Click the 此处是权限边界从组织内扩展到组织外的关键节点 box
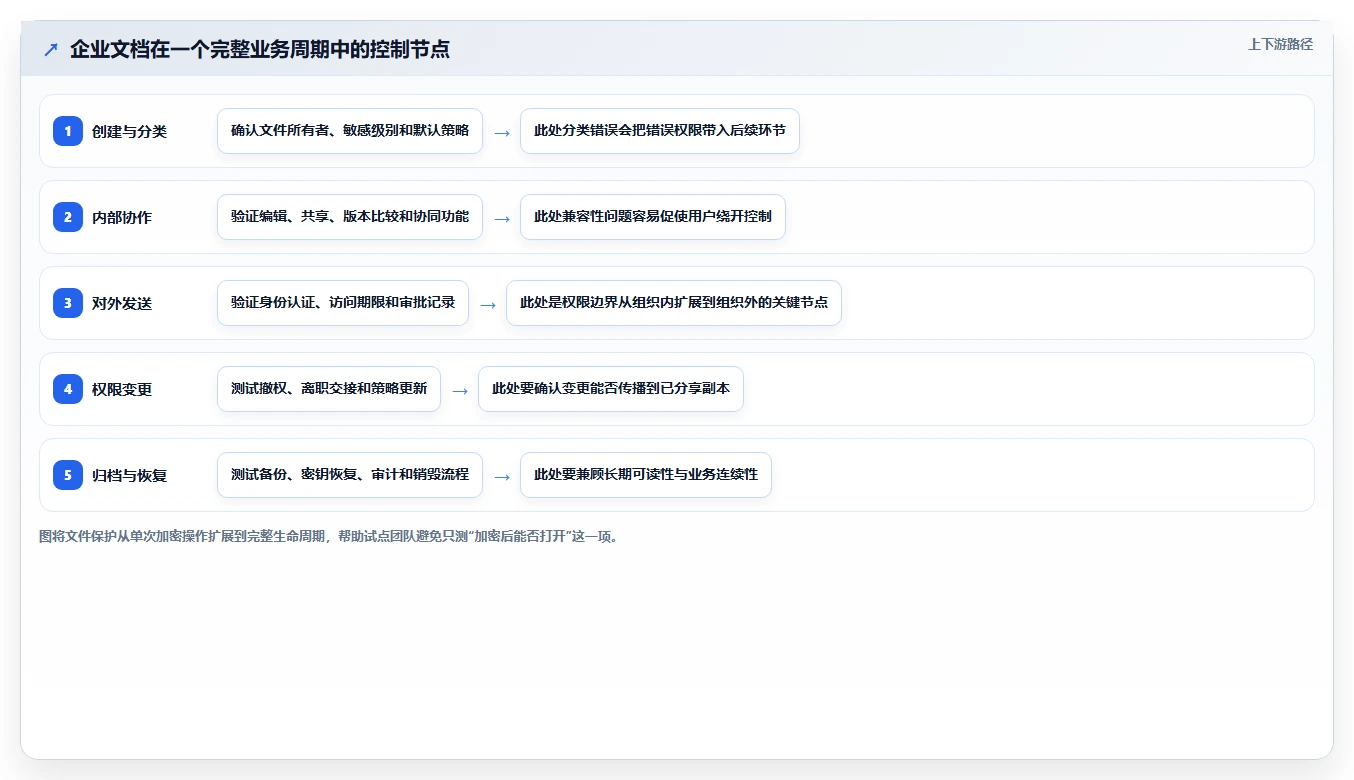 674,303
